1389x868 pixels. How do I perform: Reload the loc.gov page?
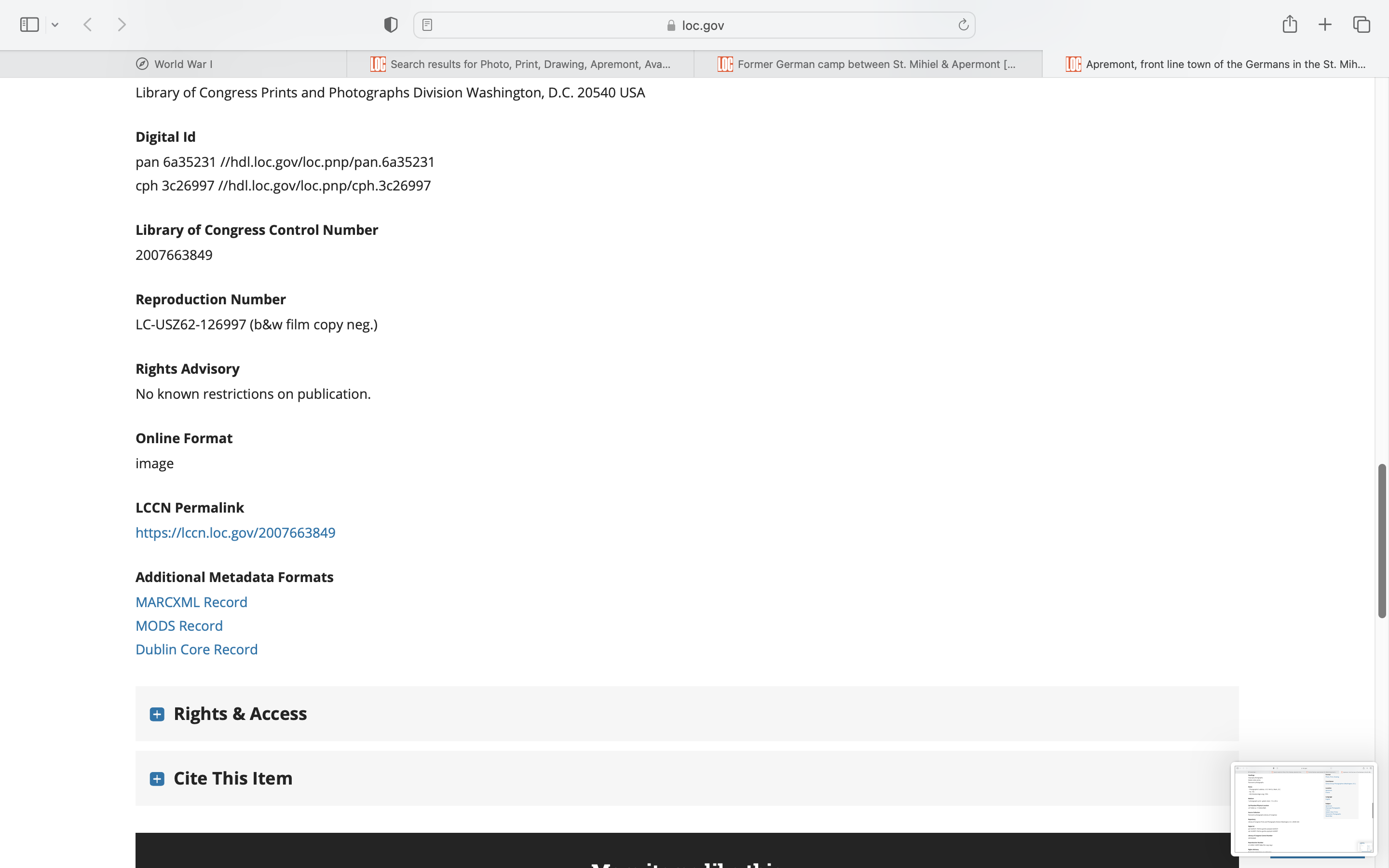963,25
